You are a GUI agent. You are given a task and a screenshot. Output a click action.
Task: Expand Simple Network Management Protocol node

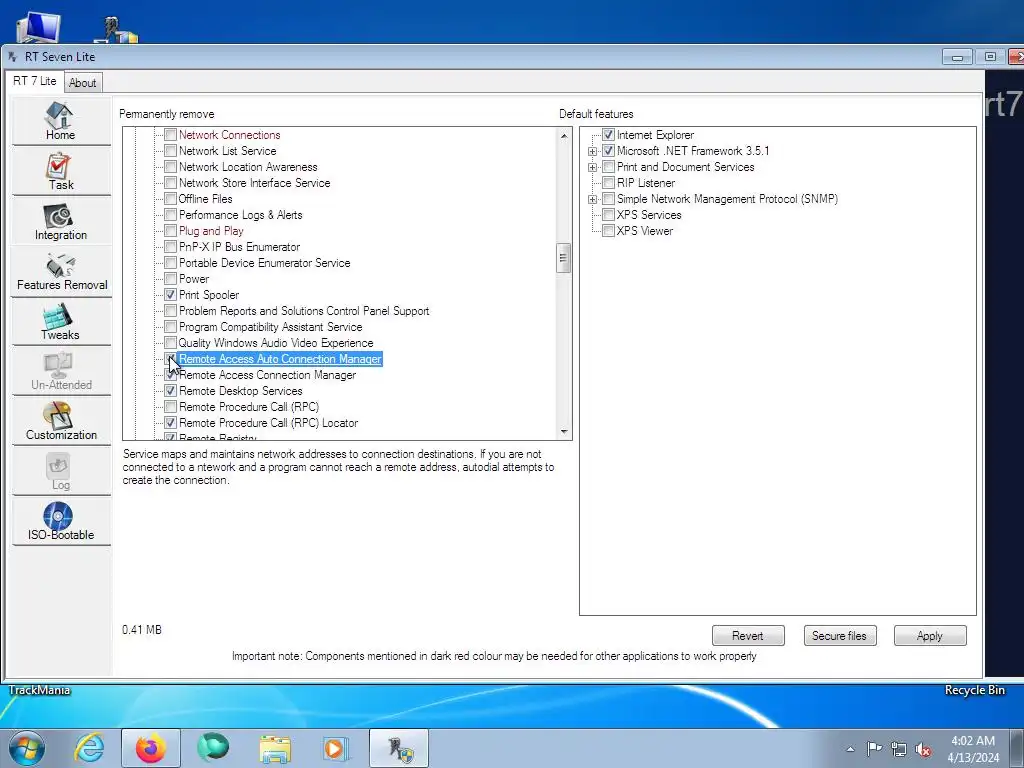click(592, 199)
